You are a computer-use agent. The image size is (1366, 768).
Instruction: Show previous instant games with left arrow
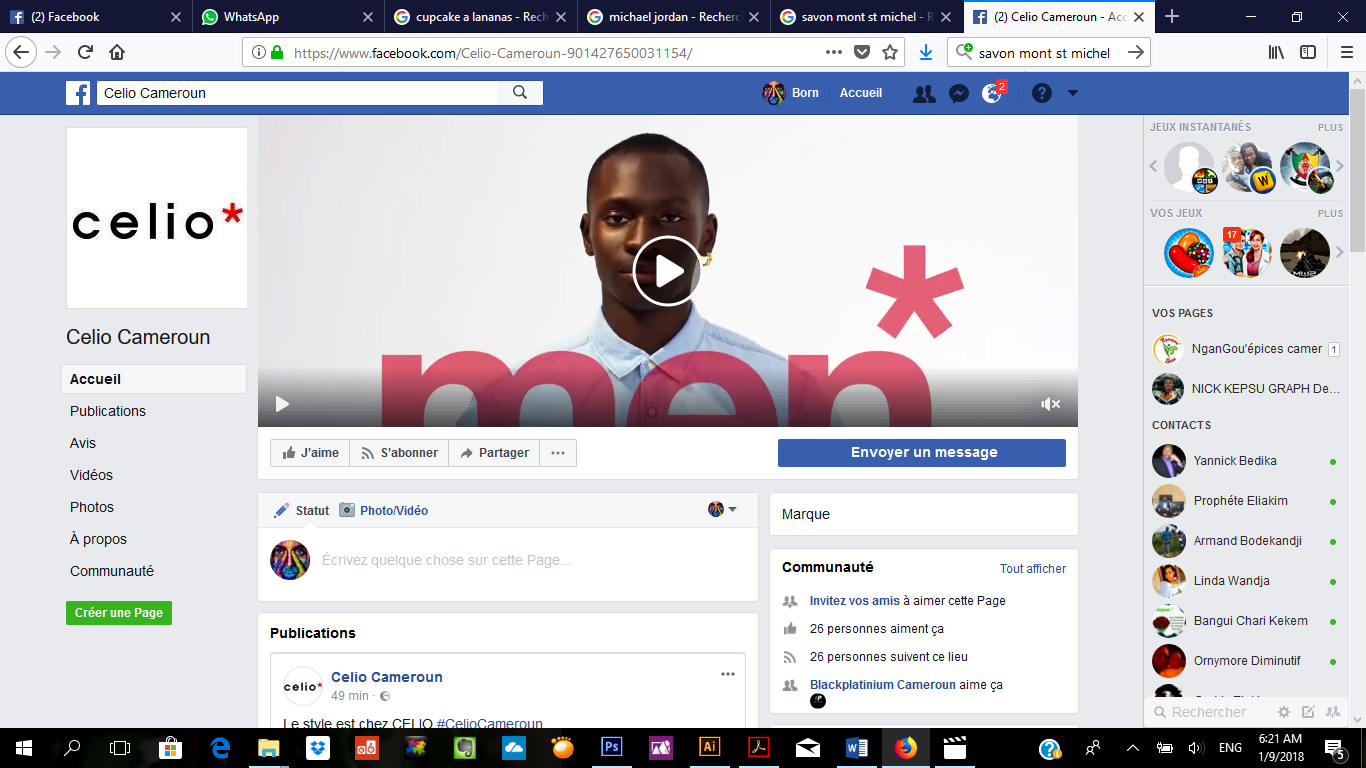point(1153,166)
